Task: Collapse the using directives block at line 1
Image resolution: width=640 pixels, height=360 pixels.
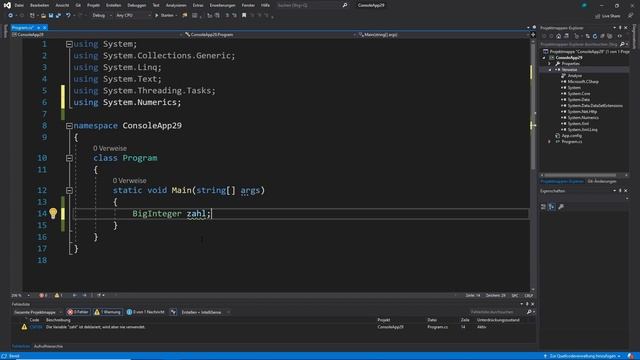Action: pos(69,44)
